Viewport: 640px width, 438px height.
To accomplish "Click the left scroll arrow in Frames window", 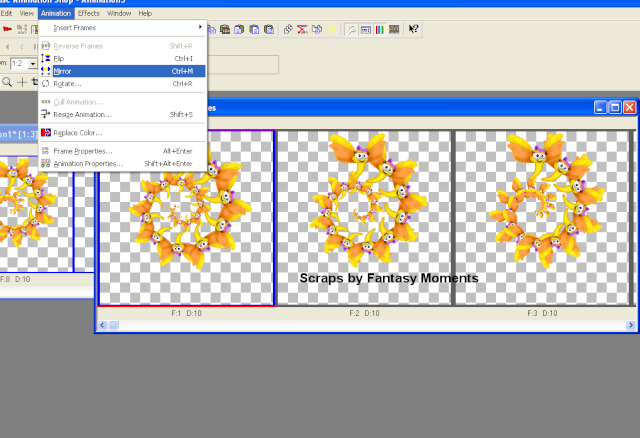I will 102,325.
